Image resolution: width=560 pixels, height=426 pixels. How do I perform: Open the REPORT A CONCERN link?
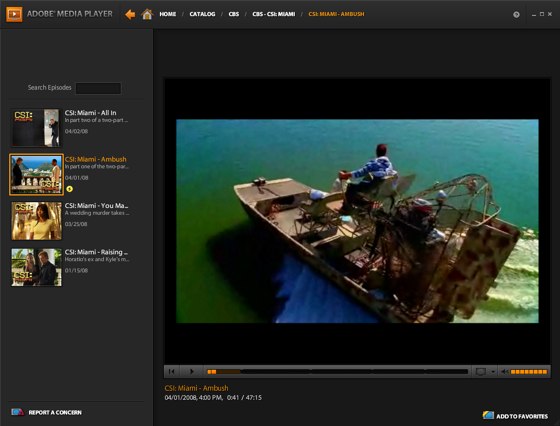coord(55,412)
